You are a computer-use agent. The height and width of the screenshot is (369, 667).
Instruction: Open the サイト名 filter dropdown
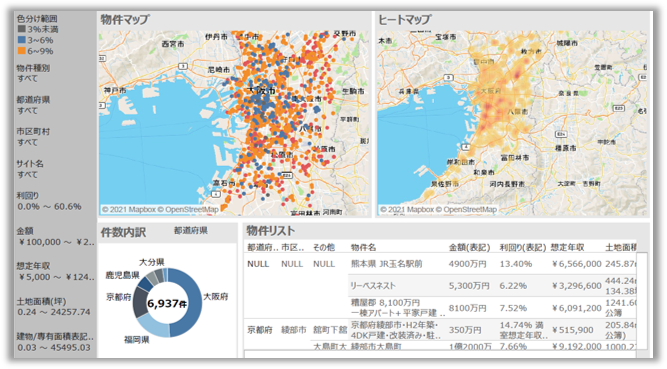point(28,174)
